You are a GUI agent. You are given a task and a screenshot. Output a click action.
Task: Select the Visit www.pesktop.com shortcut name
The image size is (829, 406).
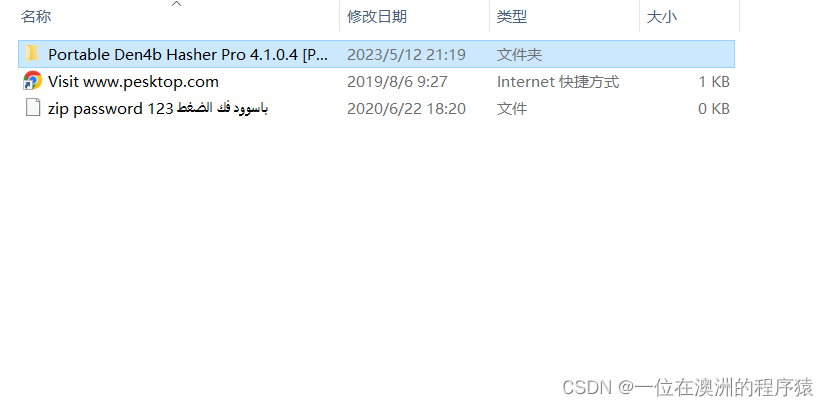[x=133, y=81]
